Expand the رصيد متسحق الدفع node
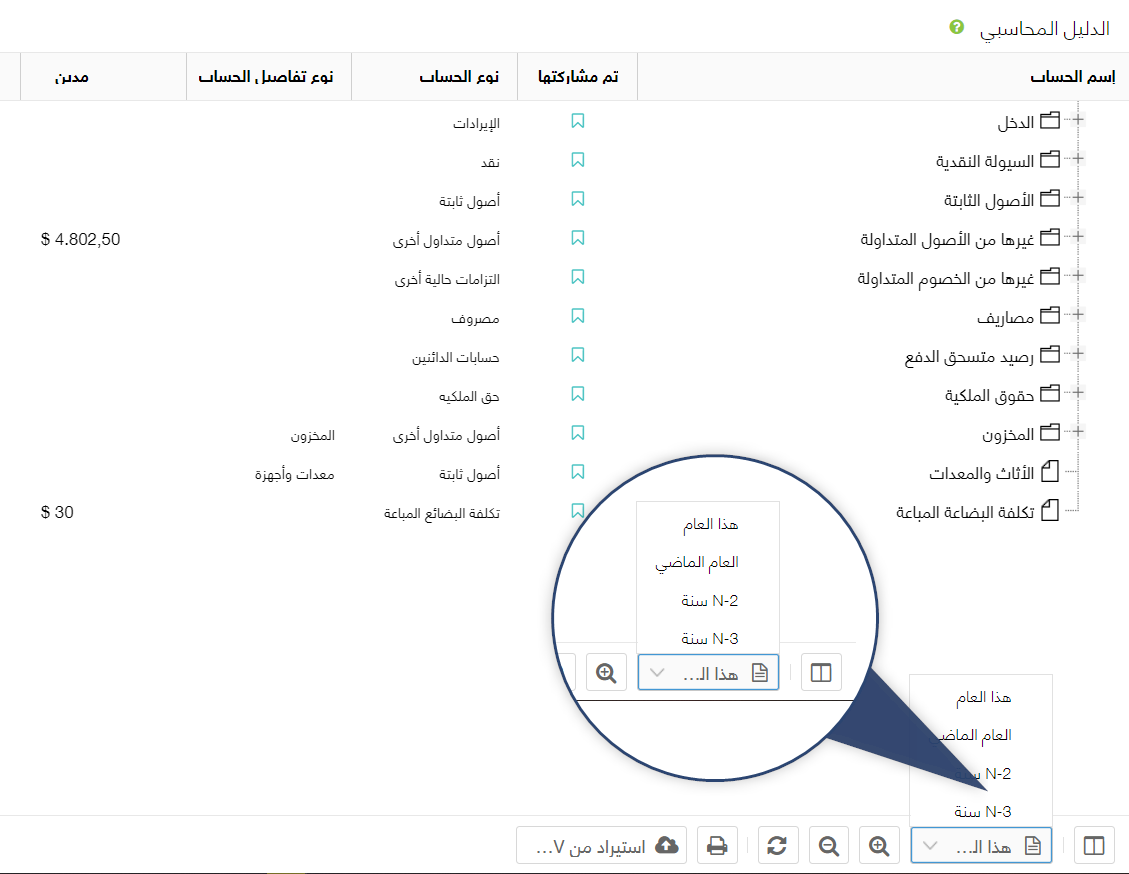Viewport: 1129px width, 874px height. pyautogui.click(x=1078, y=353)
